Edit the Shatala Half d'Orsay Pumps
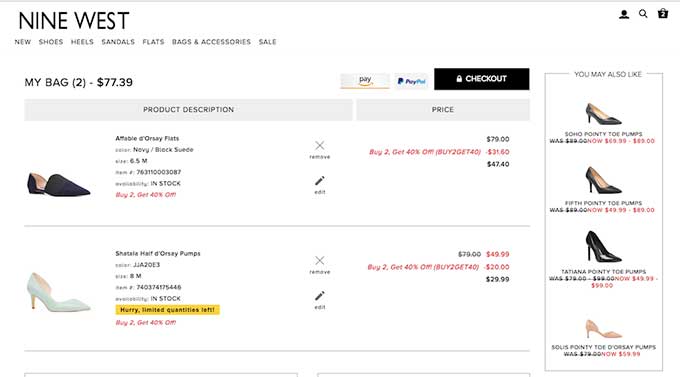 pos(320,300)
